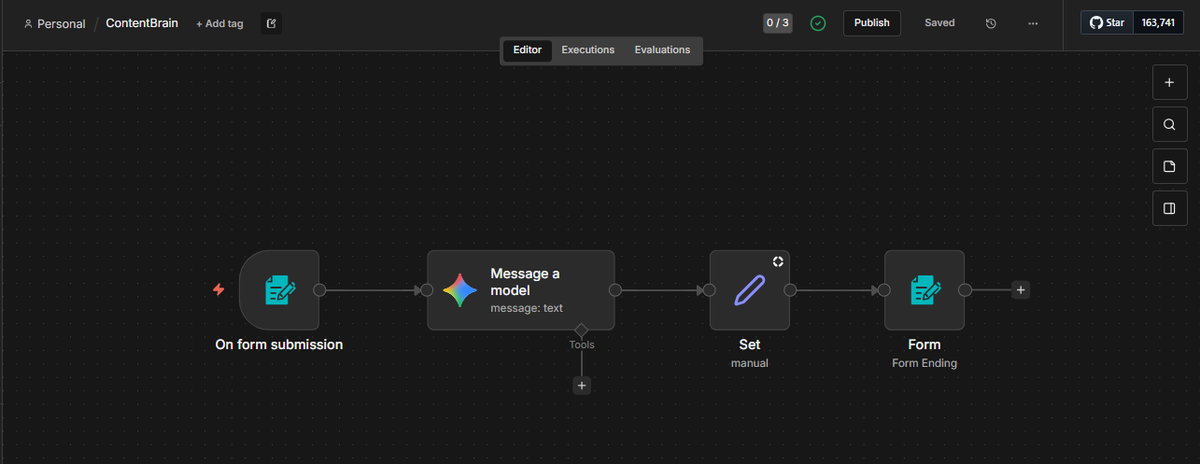The width and height of the screenshot is (1200, 464).
Task: Click the output connector of Form node
Action: pos(965,290)
